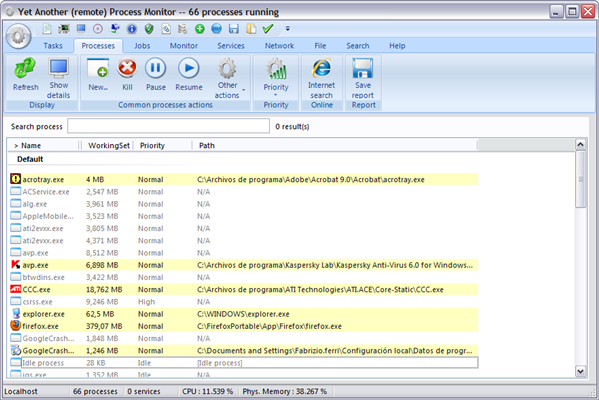
Task: Click the blue globe toolbar icon
Action: pyautogui.click(x=216, y=29)
